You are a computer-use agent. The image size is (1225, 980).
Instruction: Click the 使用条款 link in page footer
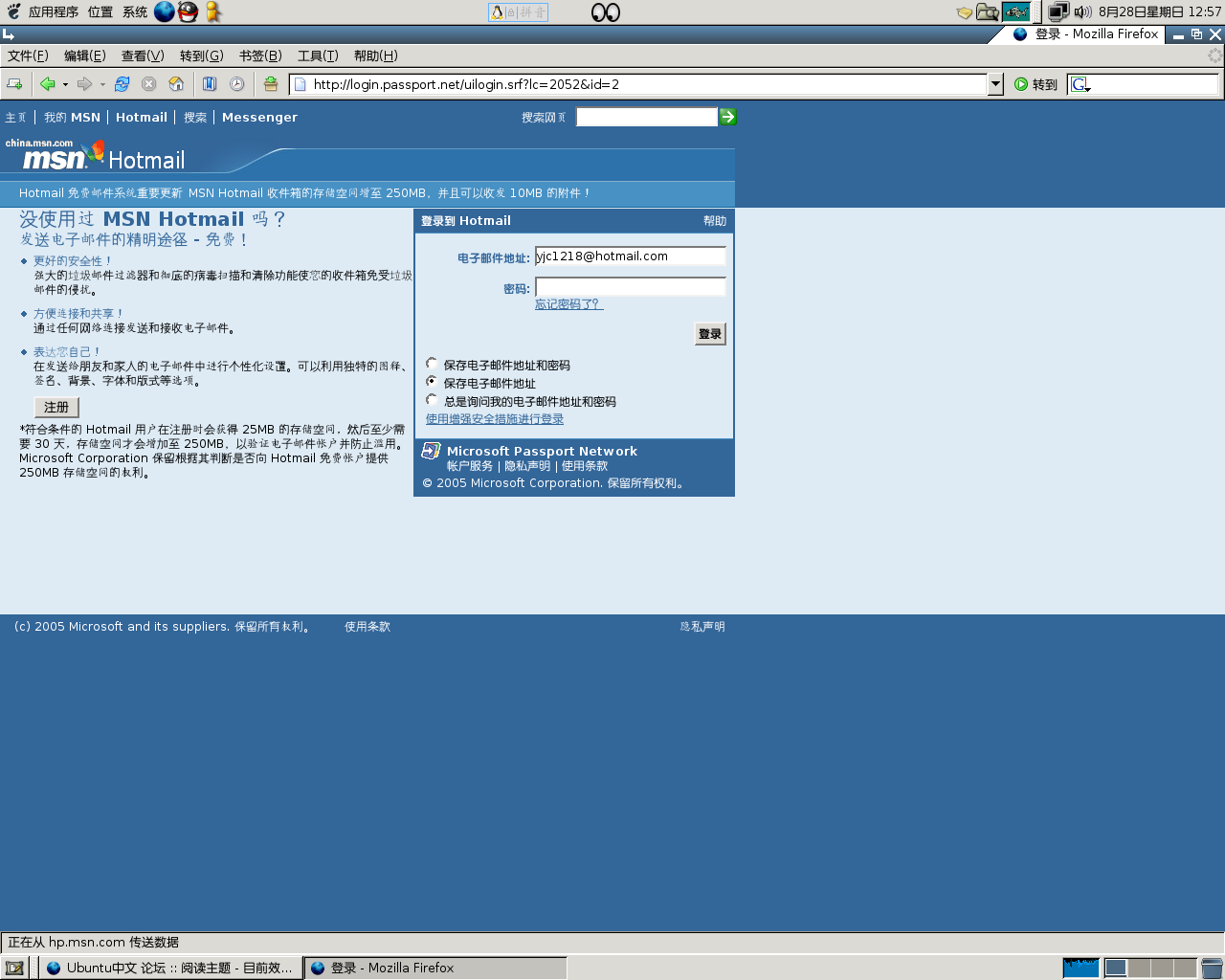367,627
